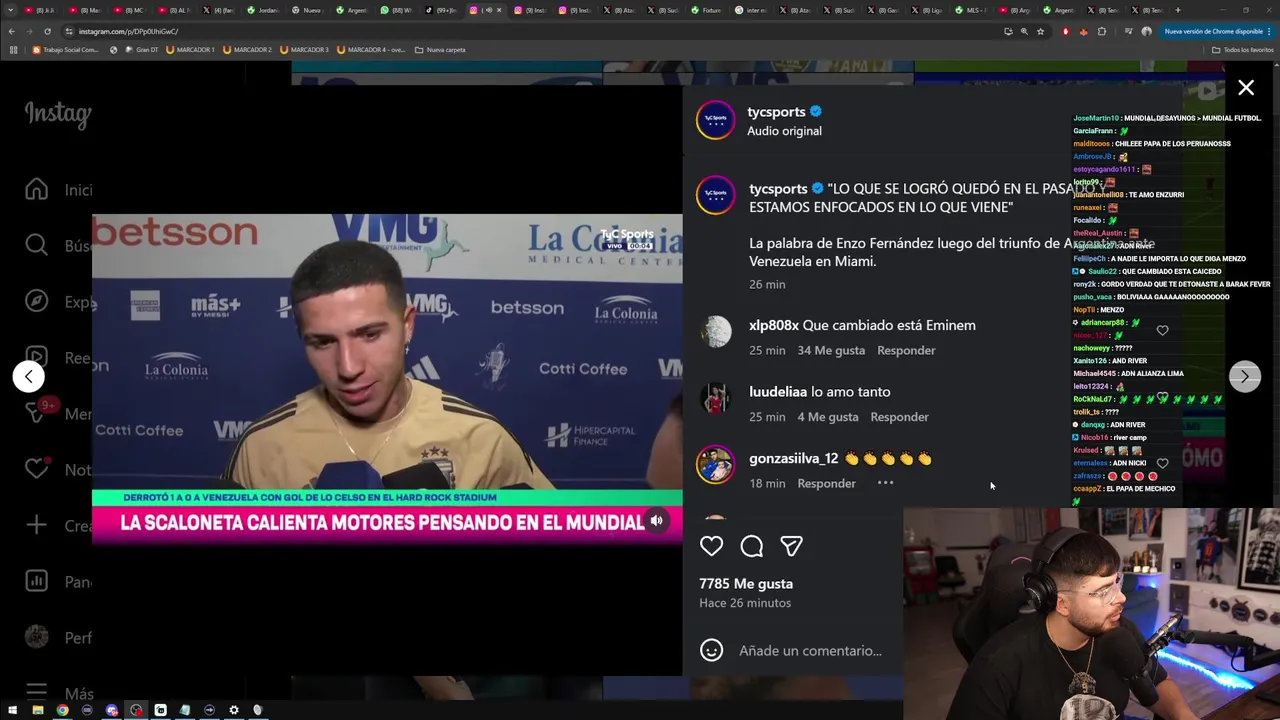Share the post with the paper plane icon
The image size is (1280, 720).
click(x=791, y=546)
